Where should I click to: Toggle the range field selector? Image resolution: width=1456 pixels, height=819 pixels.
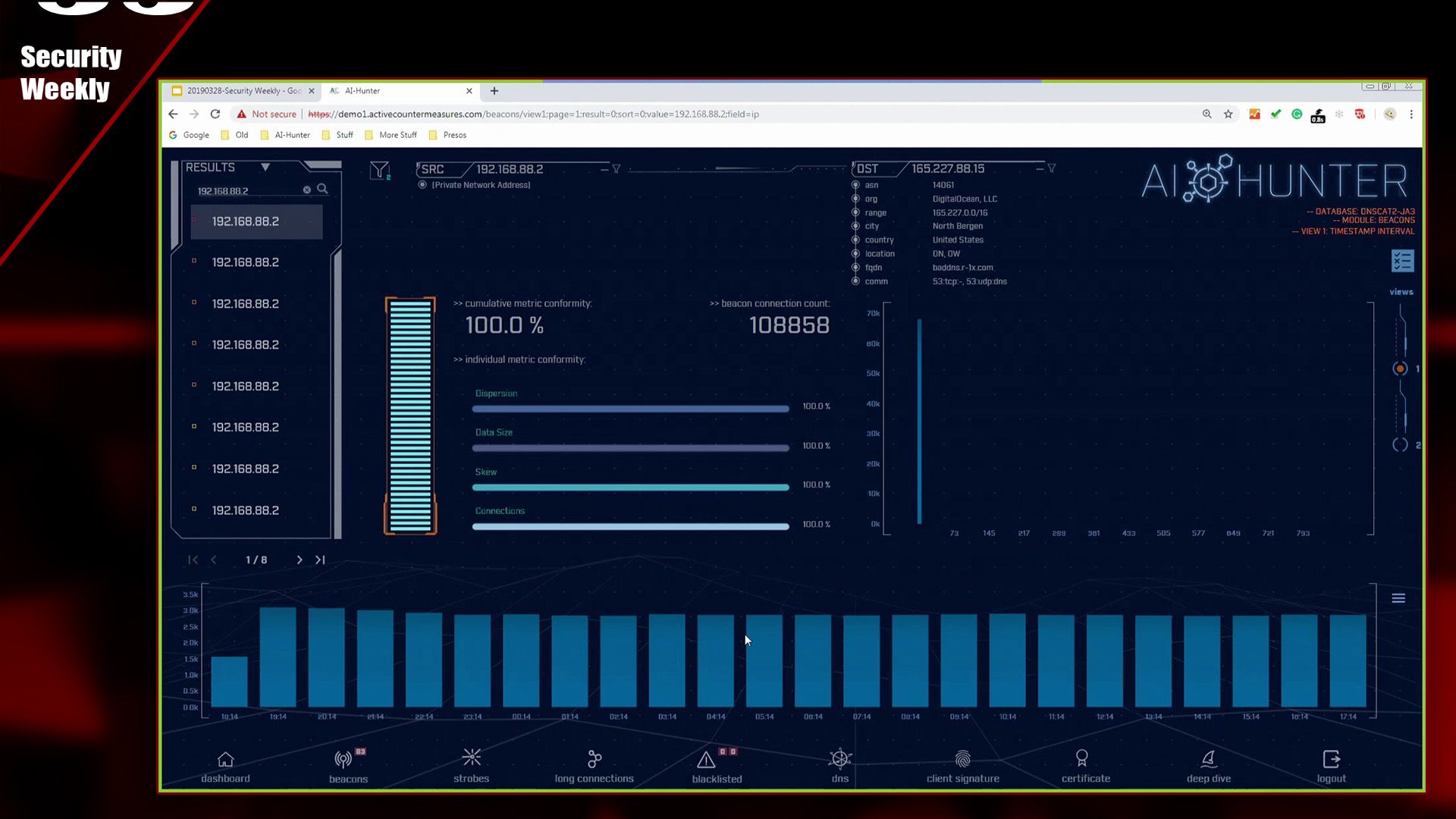pyautogui.click(x=855, y=212)
